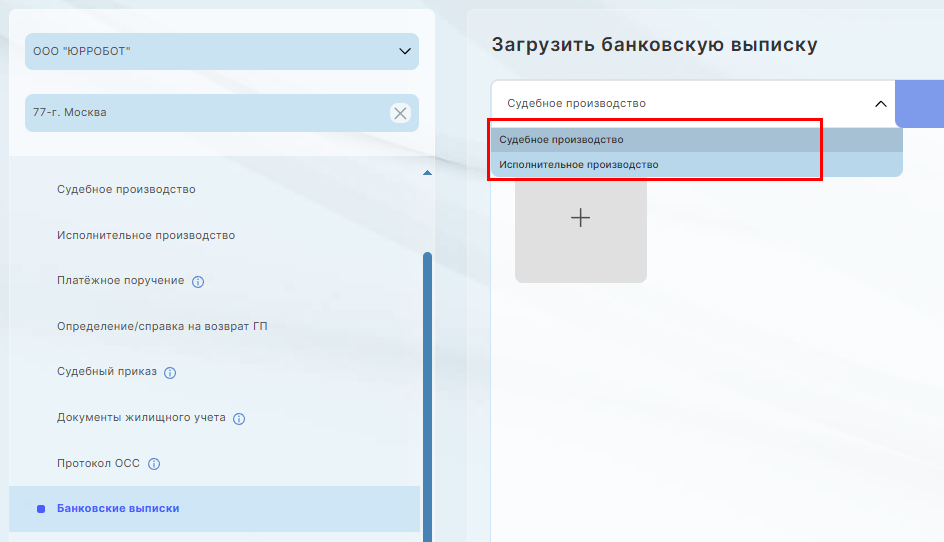Collapse the Судебное производство type dropdown
944x542 pixels.
880,103
